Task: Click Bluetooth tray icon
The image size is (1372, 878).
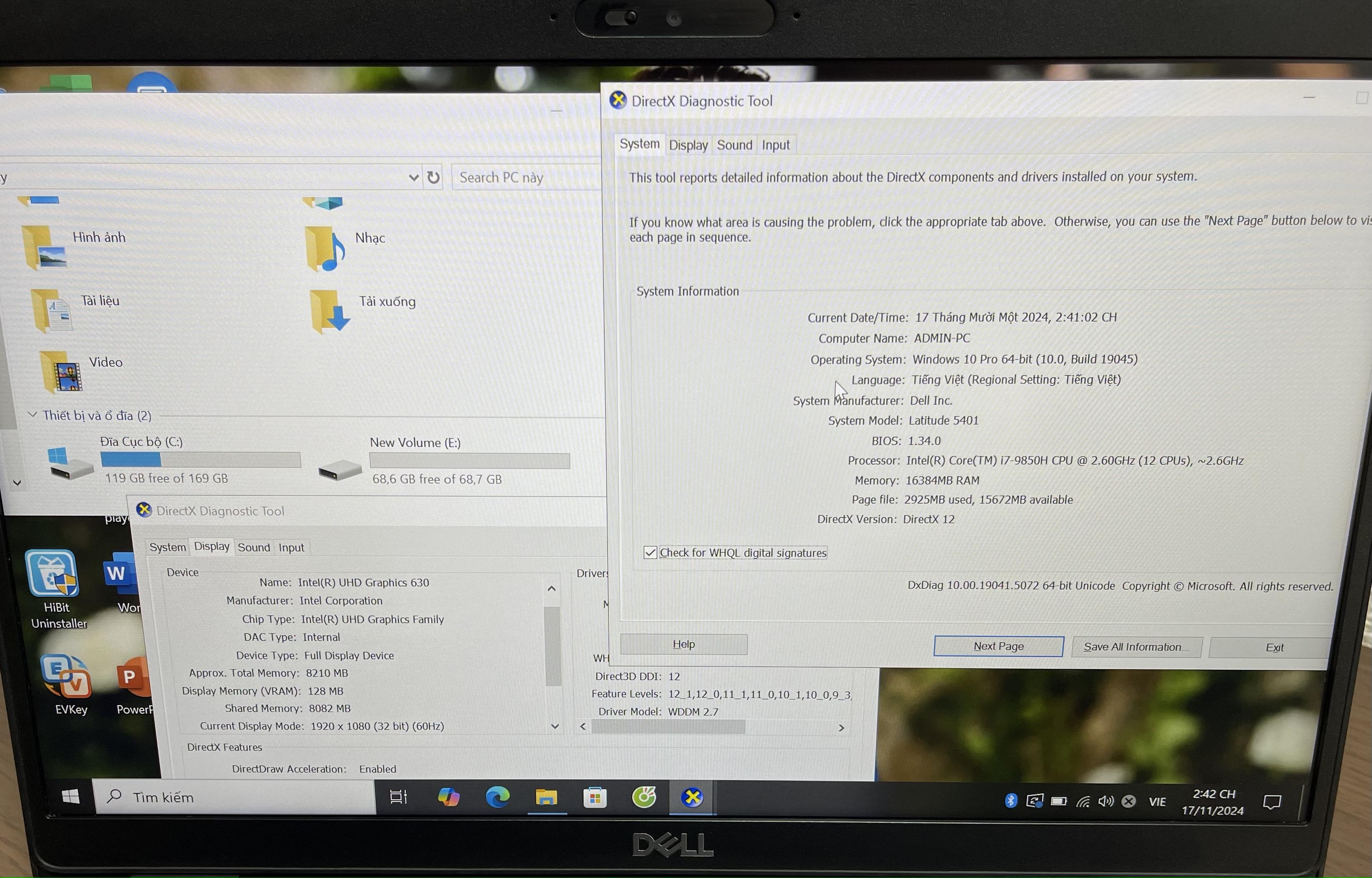Action: click(1011, 801)
